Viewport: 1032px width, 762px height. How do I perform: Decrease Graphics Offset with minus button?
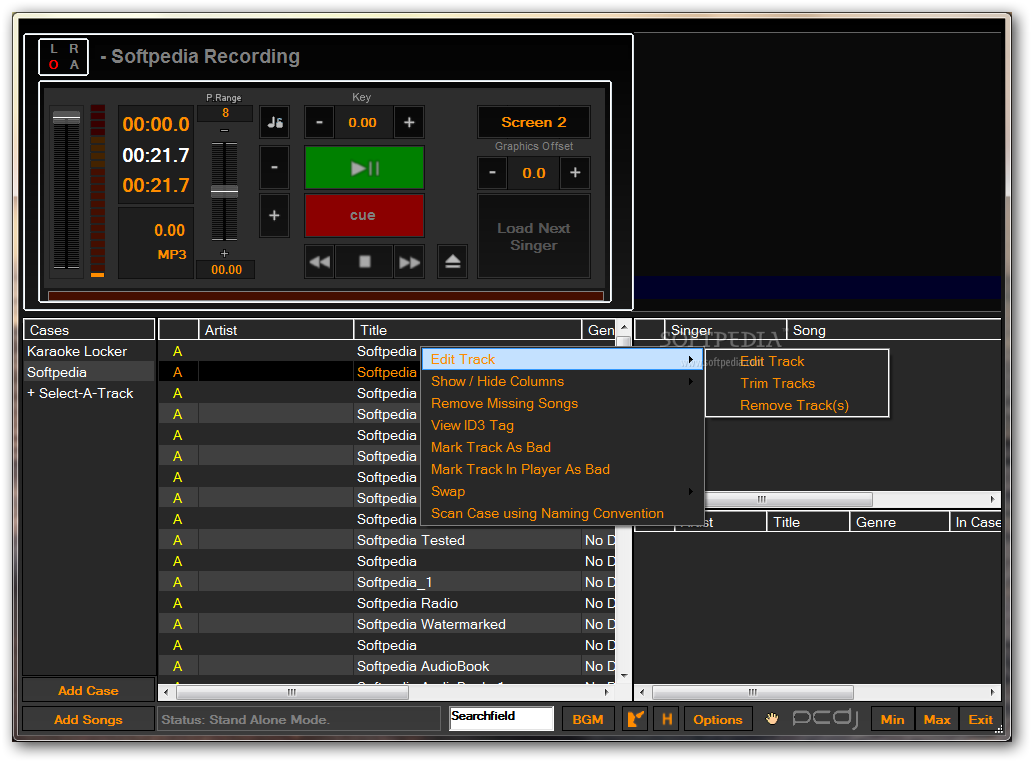point(492,172)
